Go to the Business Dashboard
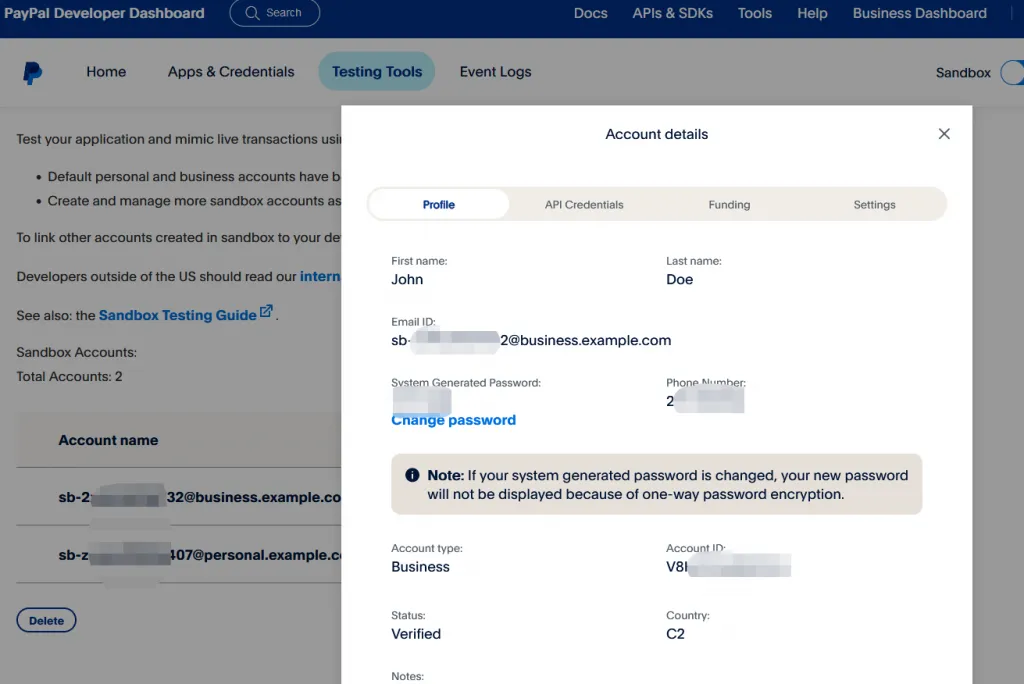1024x684 pixels. point(919,13)
